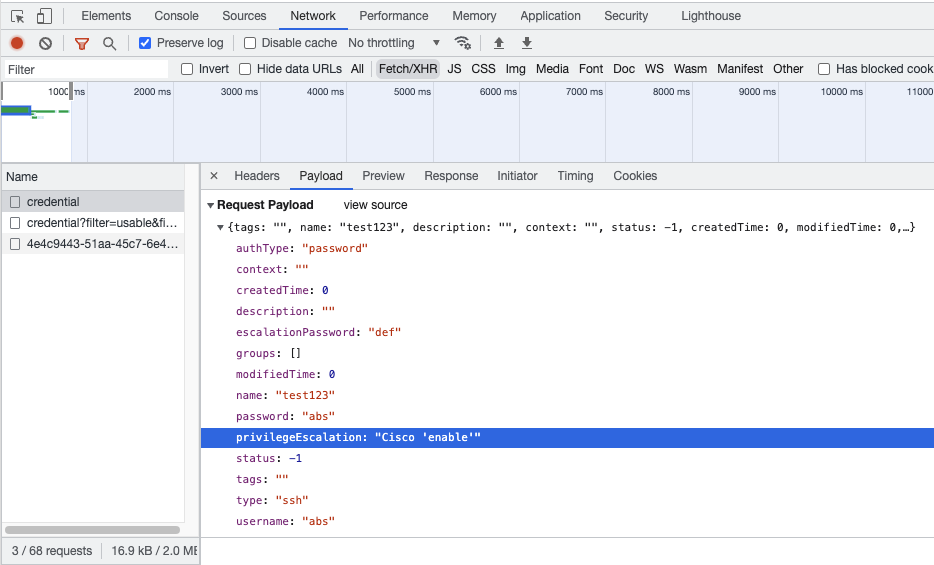
Task: Open network conditions wifi-gear icon
Action: point(462,43)
